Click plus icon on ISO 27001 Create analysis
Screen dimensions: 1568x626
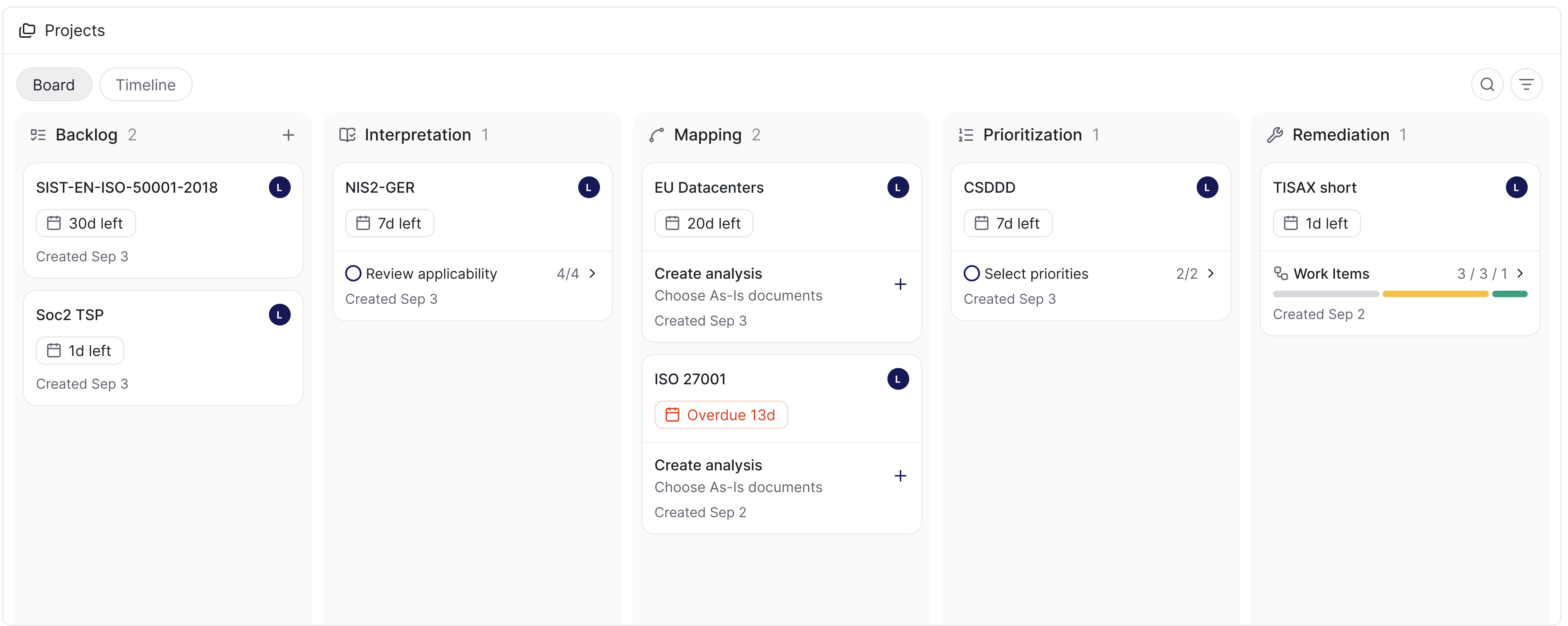pos(900,476)
